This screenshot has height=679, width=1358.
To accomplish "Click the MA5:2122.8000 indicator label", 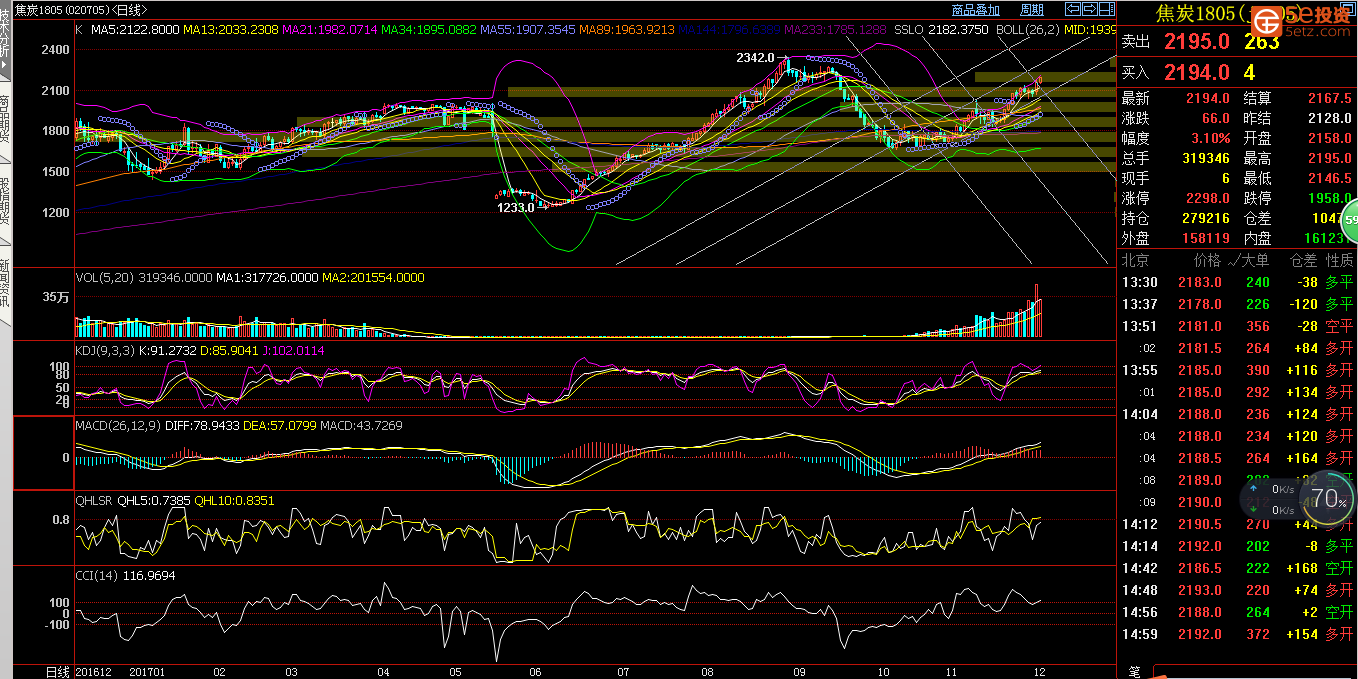I will pyautogui.click(x=135, y=30).
